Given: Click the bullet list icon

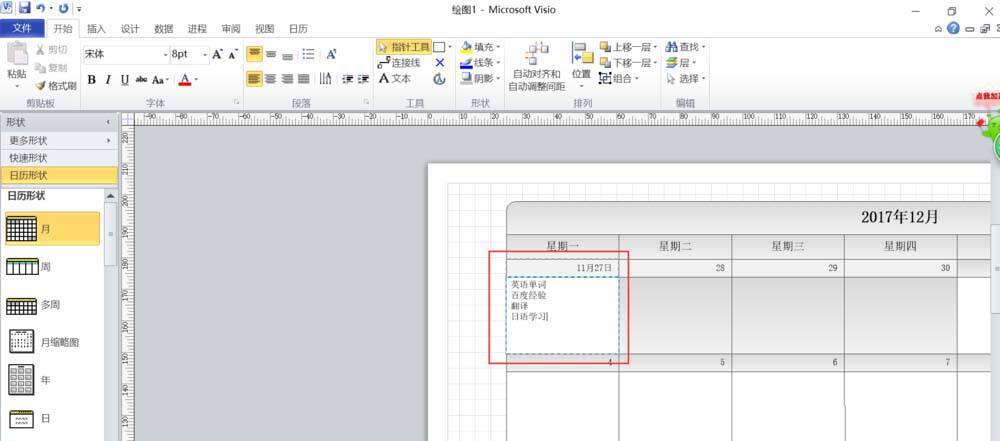Looking at the screenshot, I should pos(309,54).
